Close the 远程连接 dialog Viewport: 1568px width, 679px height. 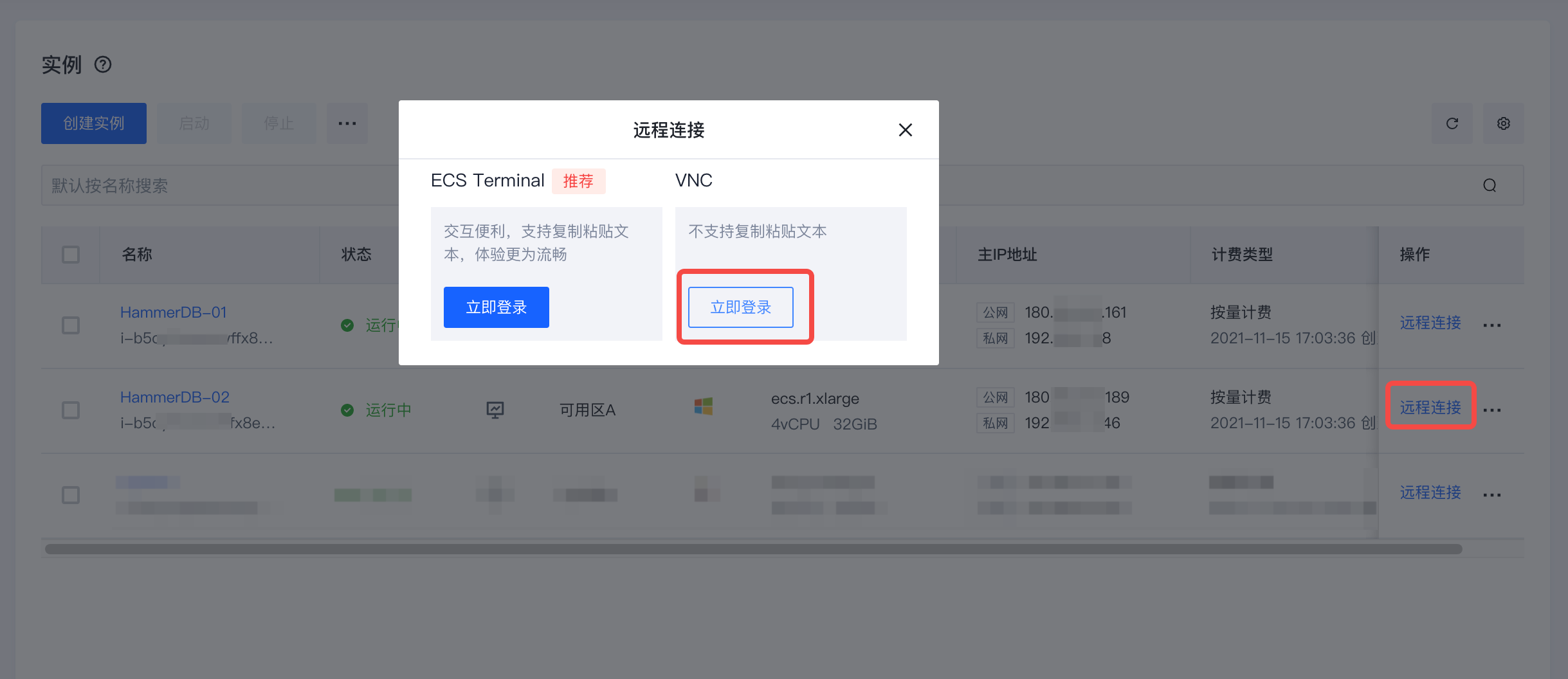[905, 130]
